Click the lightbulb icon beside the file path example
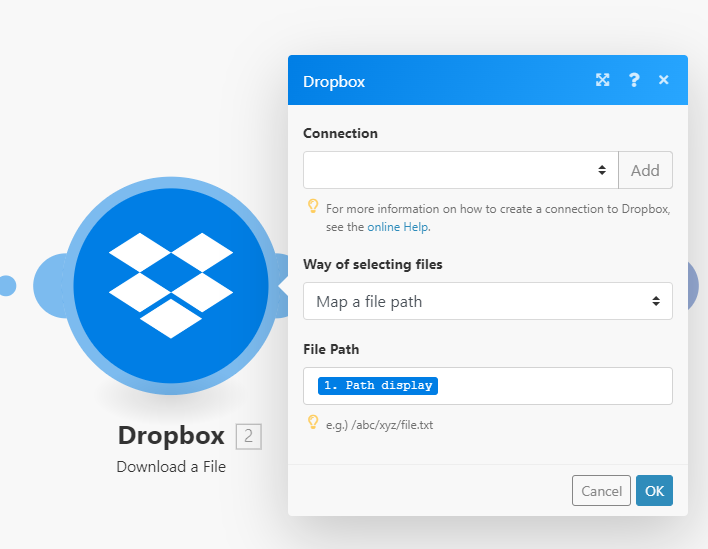The height and width of the screenshot is (549, 708). click(313, 422)
